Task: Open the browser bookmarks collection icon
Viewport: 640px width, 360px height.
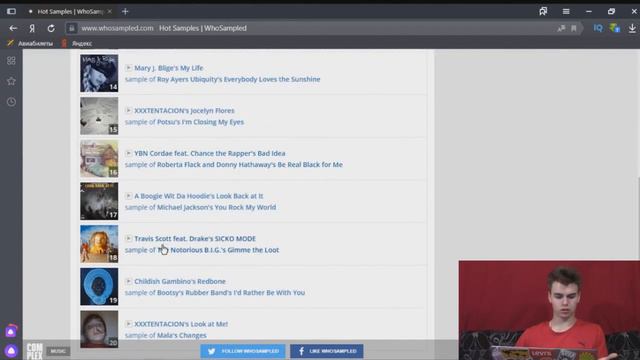Action: [543, 11]
